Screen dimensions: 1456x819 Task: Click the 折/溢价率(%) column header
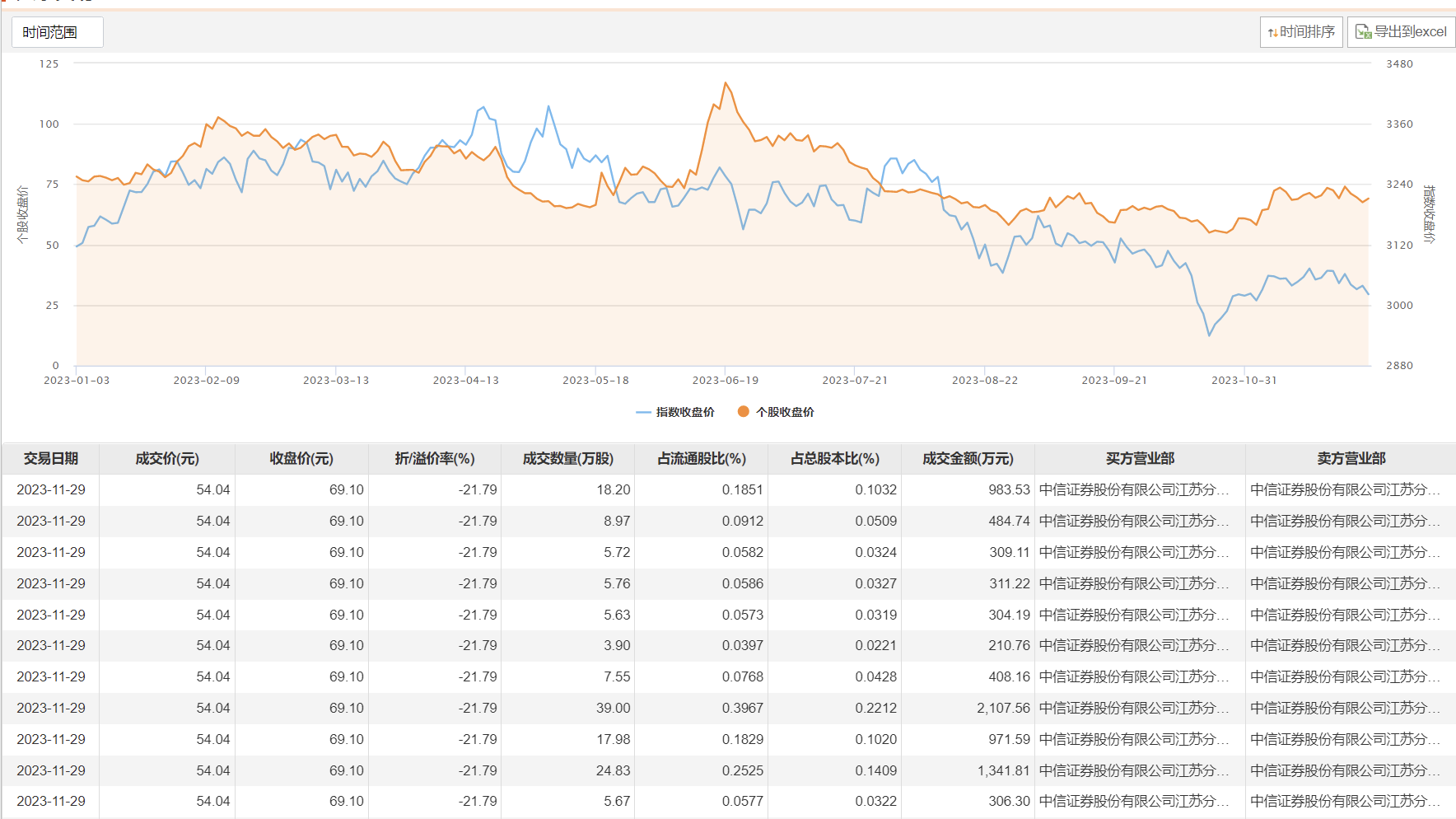point(435,459)
